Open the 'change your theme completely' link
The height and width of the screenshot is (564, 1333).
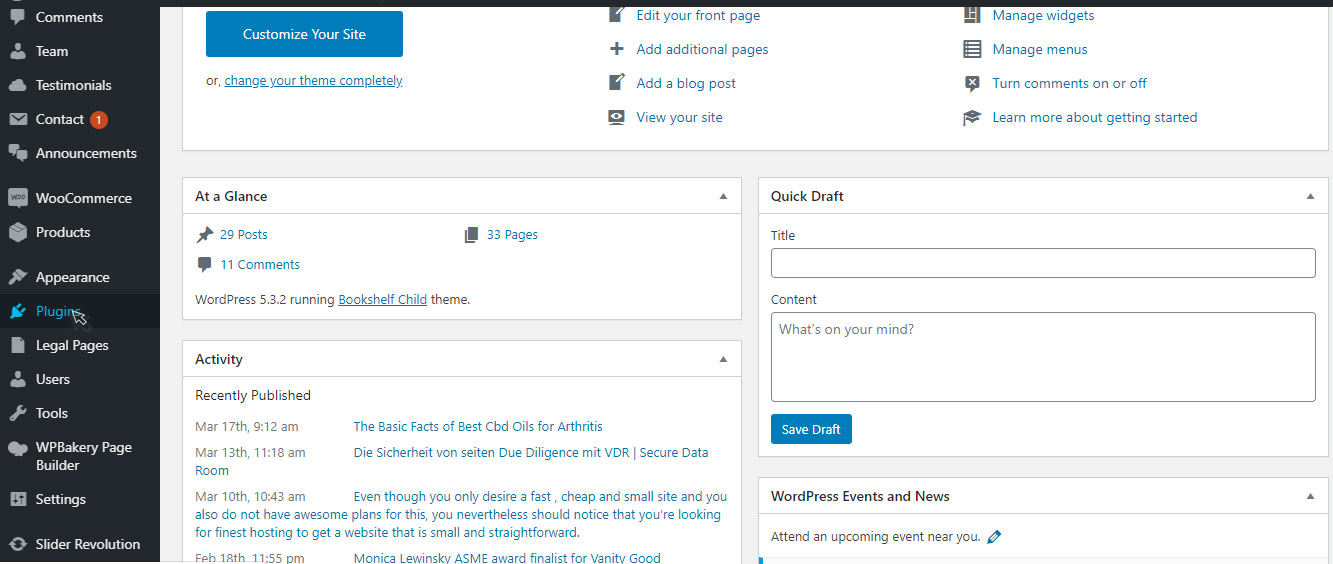point(313,81)
